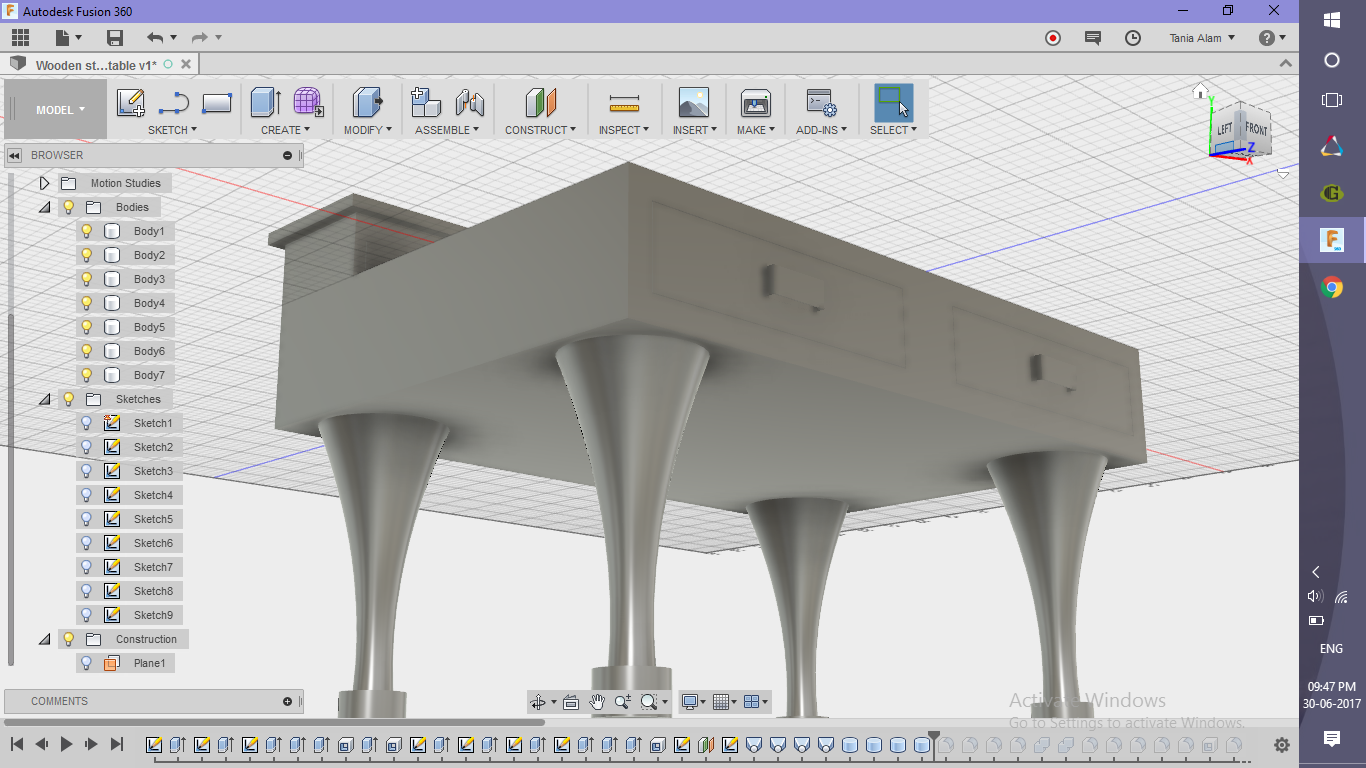The width and height of the screenshot is (1366, 768).
Task: Select the 3D Print make tool
Action: 755,102
